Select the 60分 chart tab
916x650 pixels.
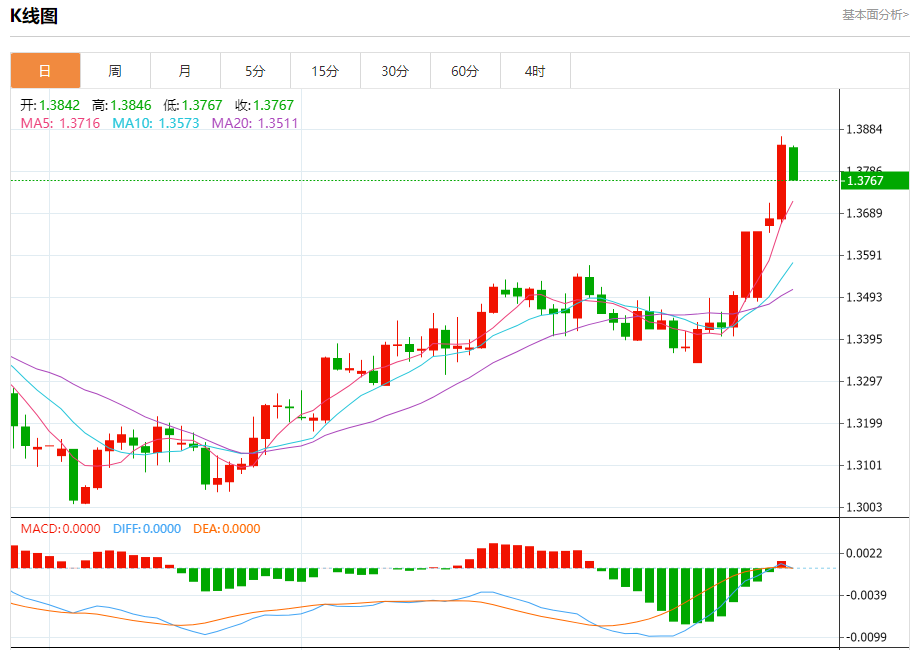[x=465, y=71]
